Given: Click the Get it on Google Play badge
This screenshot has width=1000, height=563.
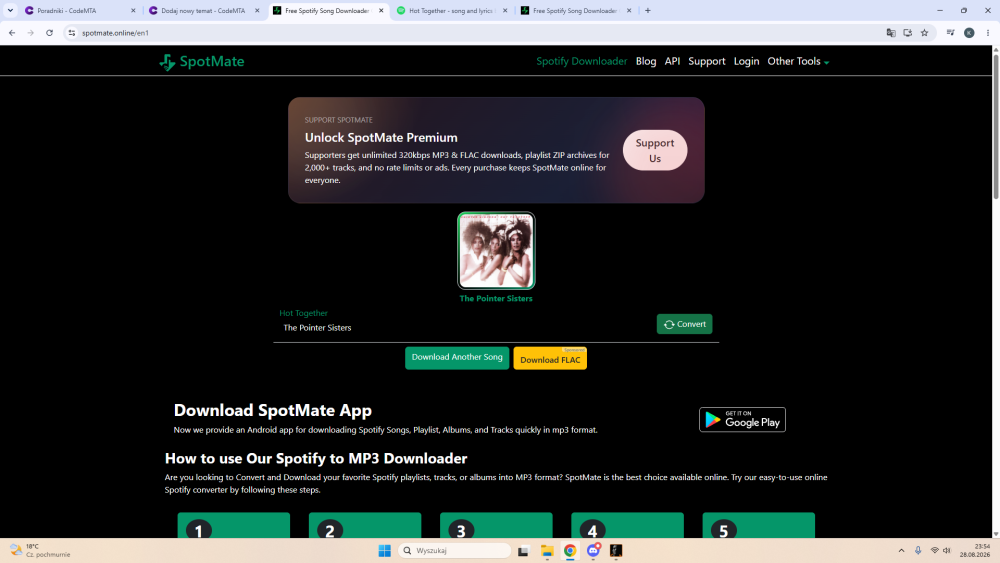Looking at the screenshot, I should 742,420.
